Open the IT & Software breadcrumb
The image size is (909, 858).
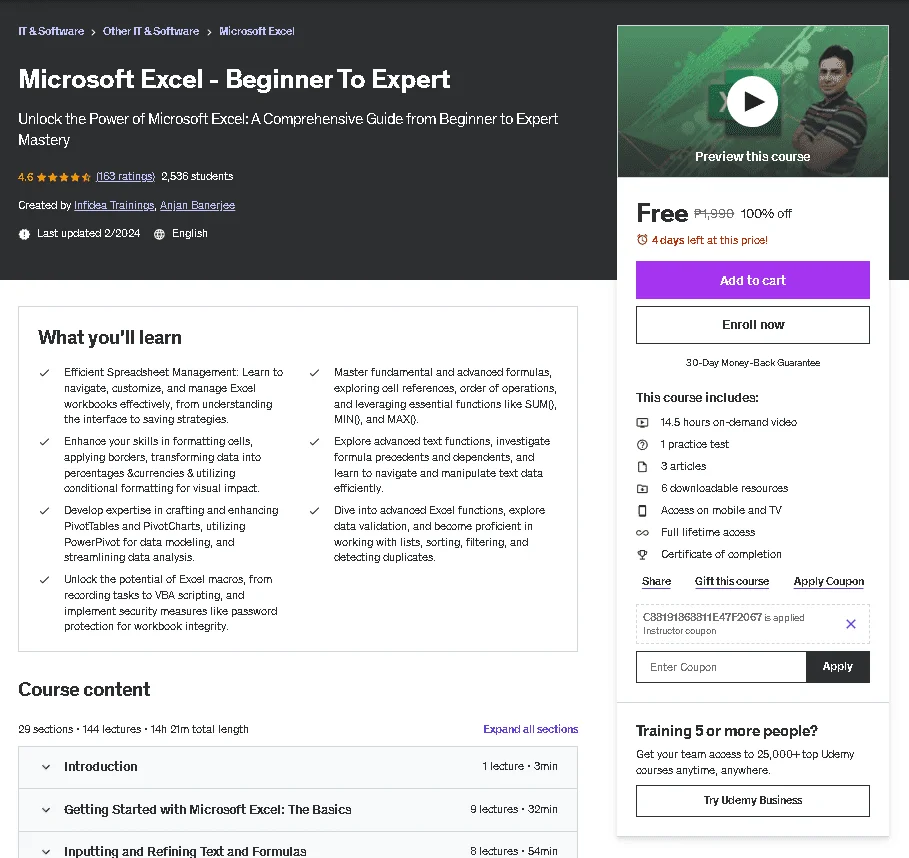pyautogui.click(x=51, y=31)
